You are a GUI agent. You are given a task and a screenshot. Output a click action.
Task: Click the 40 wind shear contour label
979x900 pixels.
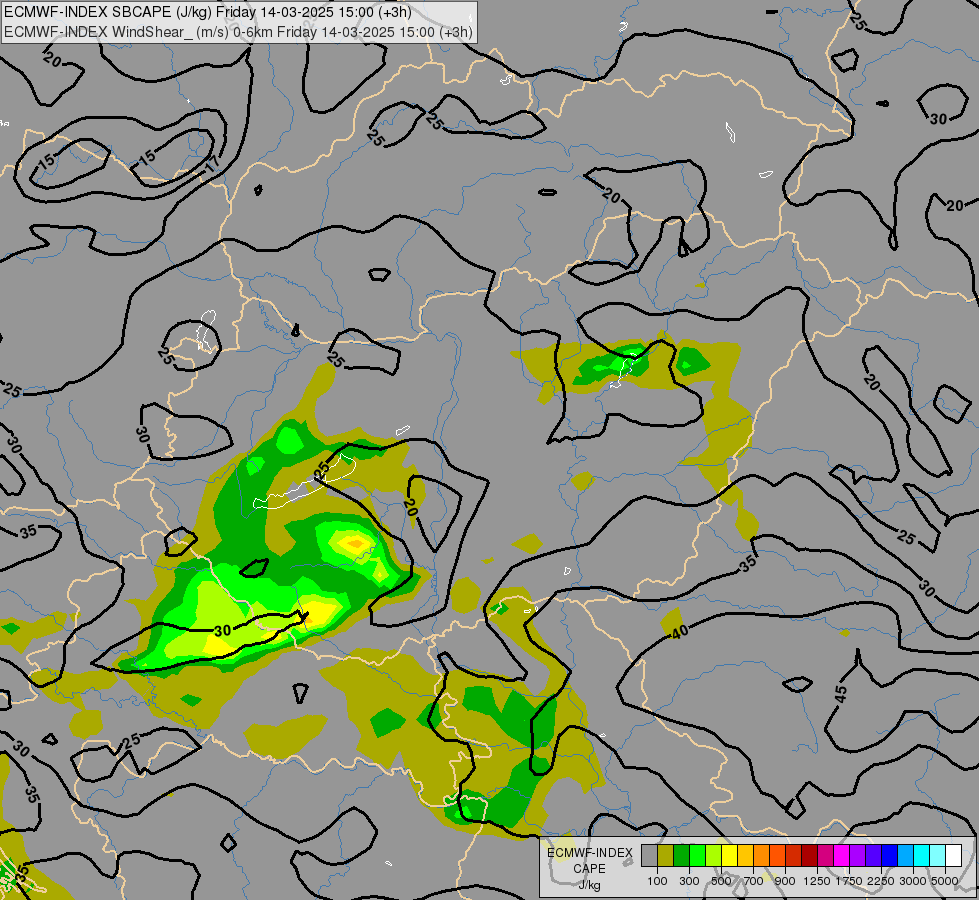tap(680, 632)
